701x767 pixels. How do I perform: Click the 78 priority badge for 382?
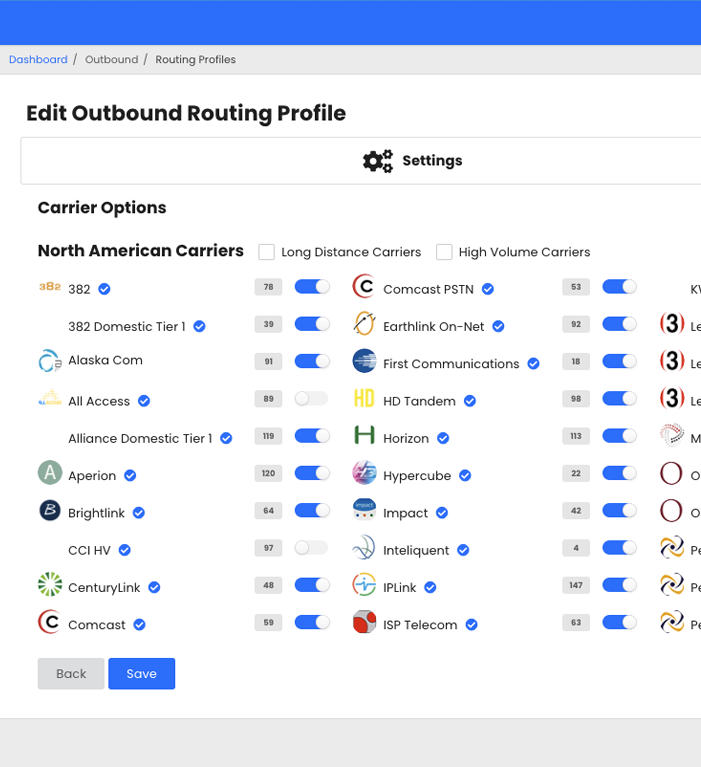(269, 287)
